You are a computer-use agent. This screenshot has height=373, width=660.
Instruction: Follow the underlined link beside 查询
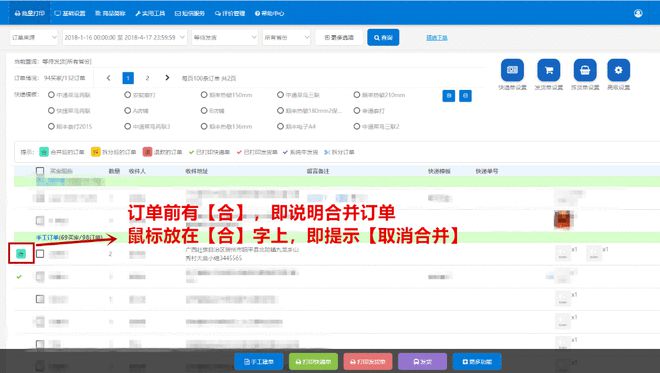point(436,37)
